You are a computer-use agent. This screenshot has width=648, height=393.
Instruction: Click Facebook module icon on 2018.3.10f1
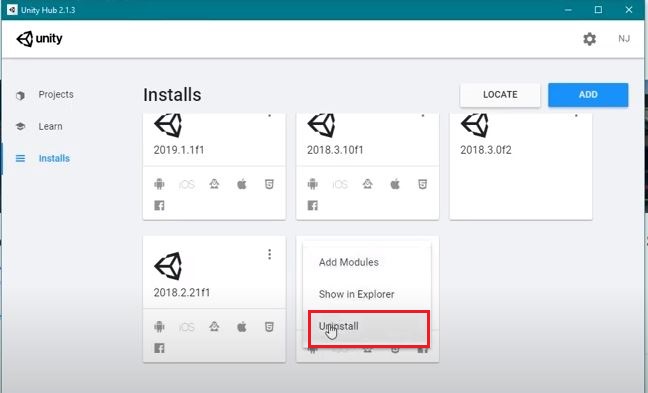312,205
